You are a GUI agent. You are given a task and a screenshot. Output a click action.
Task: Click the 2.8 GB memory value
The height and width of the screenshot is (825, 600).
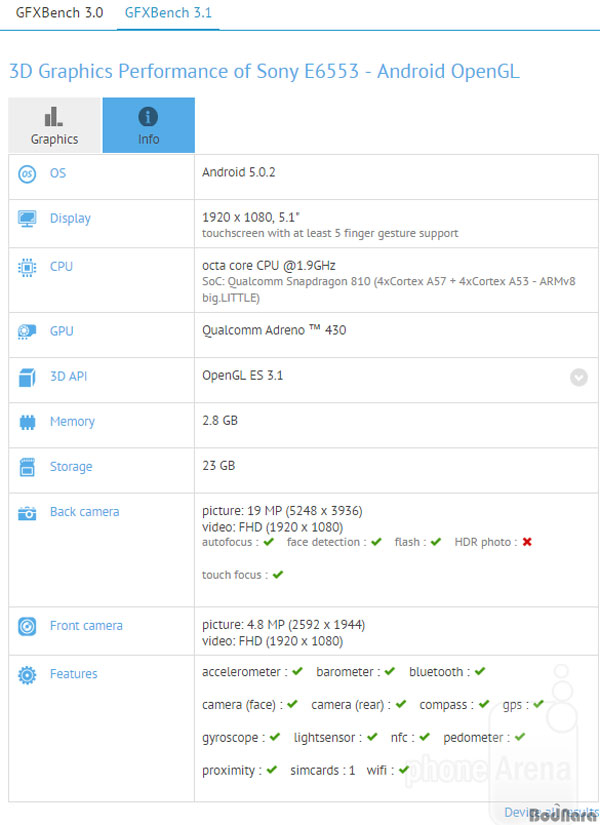coord(219,420)
